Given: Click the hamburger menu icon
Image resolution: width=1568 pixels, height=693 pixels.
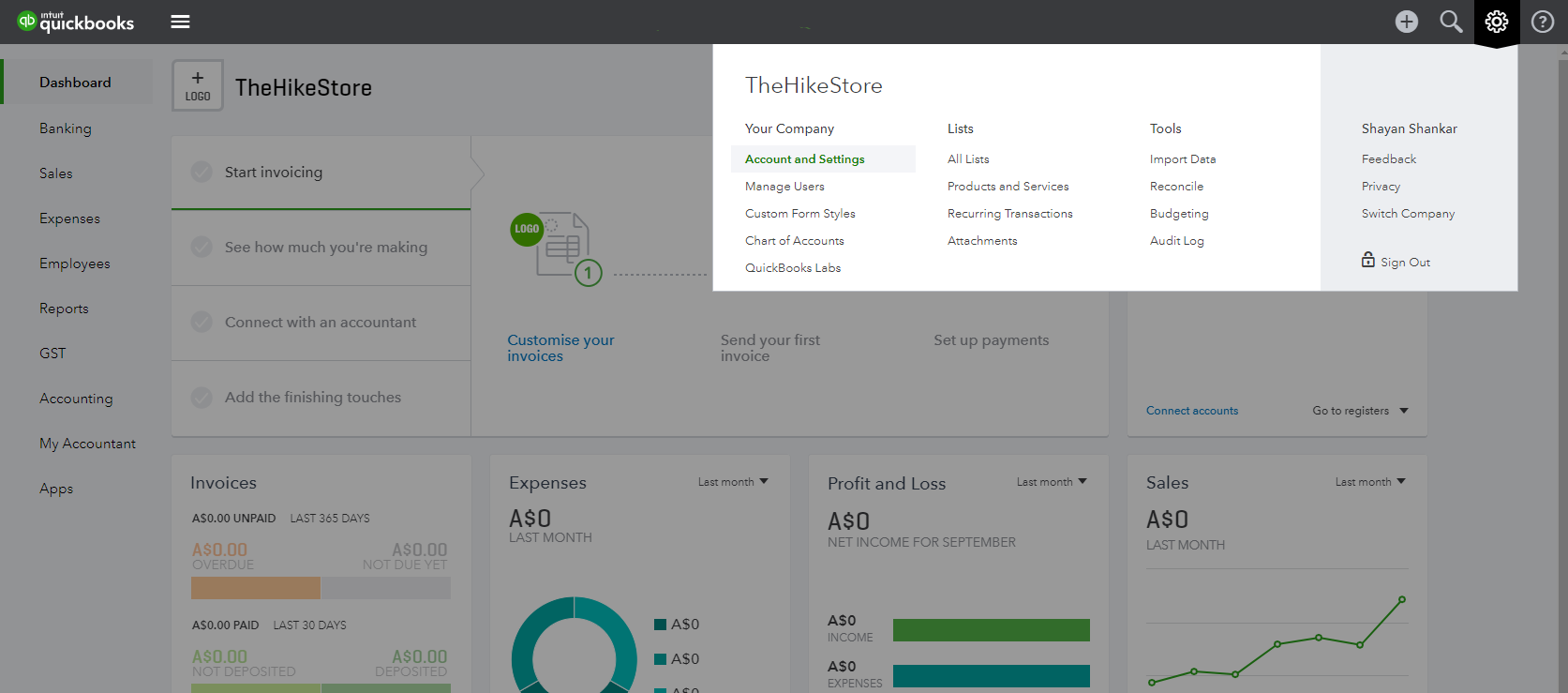Looking at the screenshot, I should click(180, 22).
